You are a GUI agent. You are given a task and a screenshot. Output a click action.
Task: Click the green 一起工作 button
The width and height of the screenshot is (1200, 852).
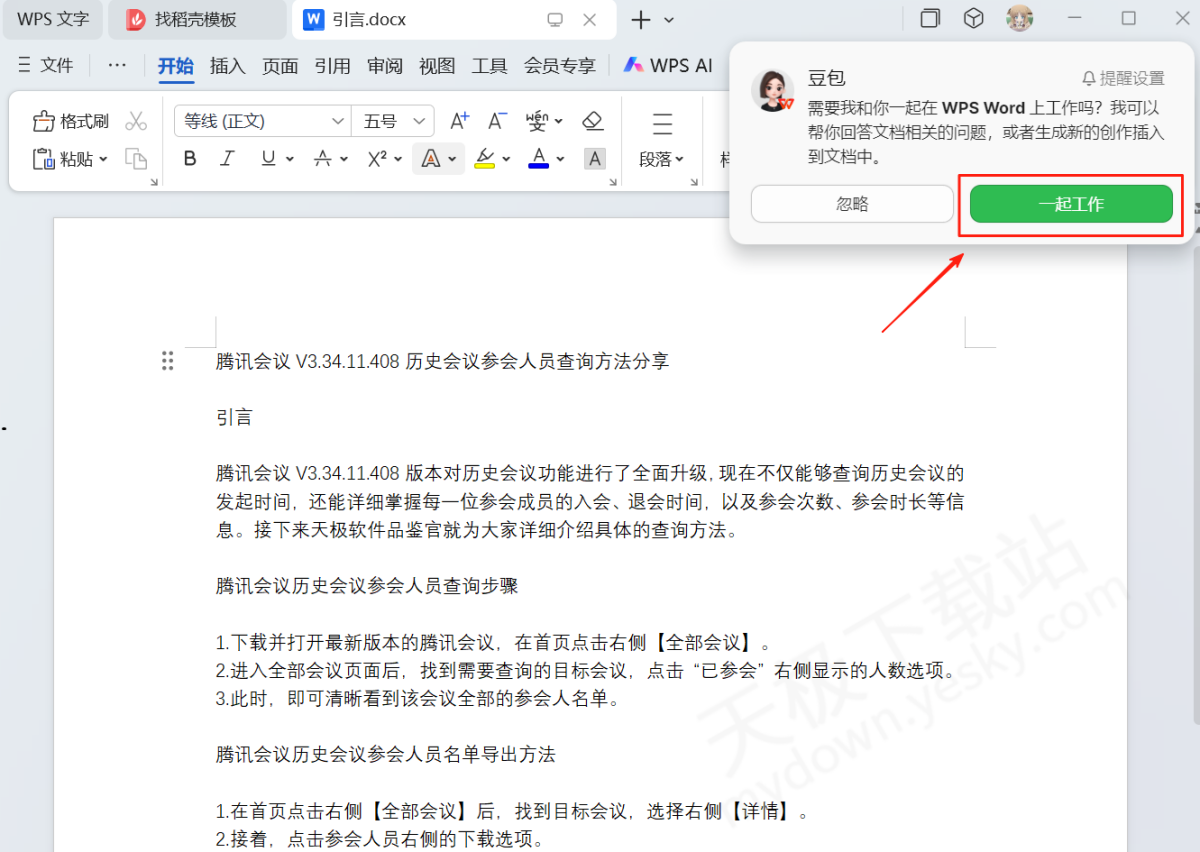(x=1071, y=204)
